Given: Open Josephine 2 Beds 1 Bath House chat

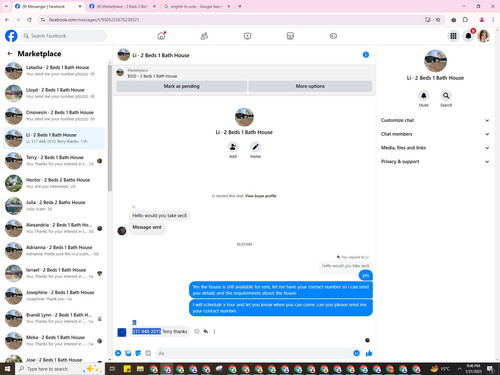Looking at the screenshot, I should pyautogui.click(x=54, y=296).
